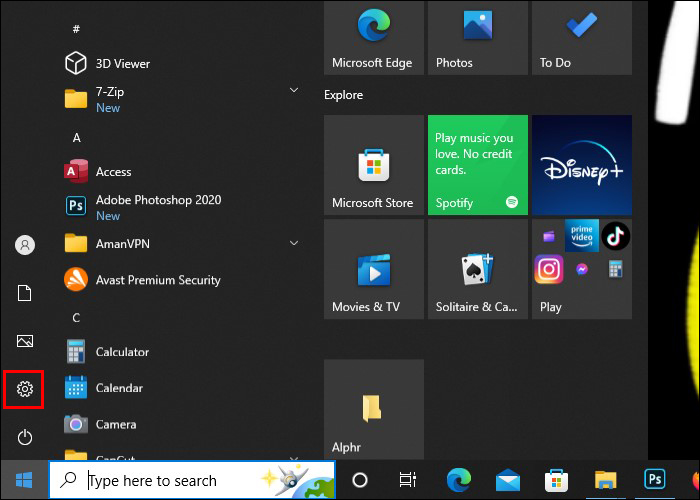700x500 pixels.
Task: Expand the AmanVPN folder chevron
Action: point(294,243)
